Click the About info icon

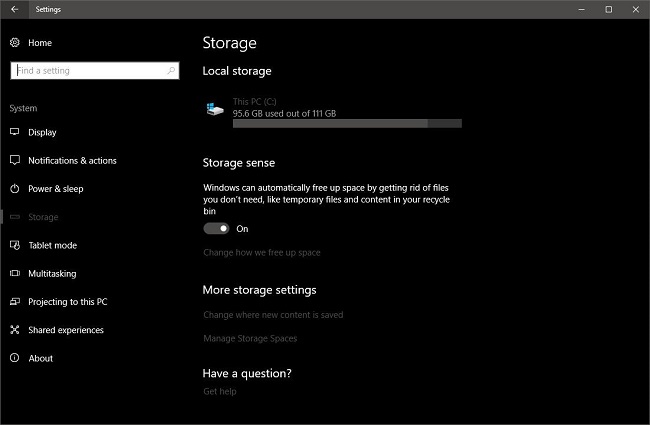pos(15,358)
